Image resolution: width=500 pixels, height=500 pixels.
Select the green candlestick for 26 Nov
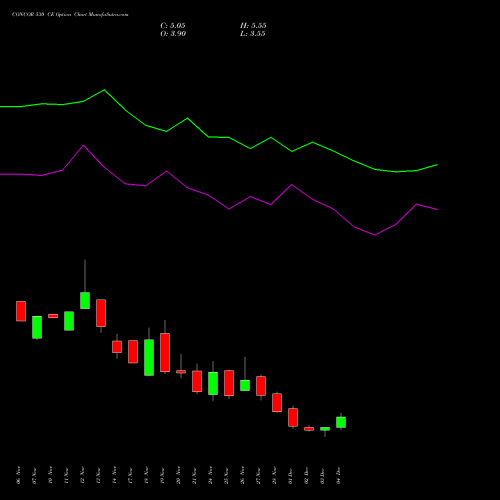[x=245, y=385]
